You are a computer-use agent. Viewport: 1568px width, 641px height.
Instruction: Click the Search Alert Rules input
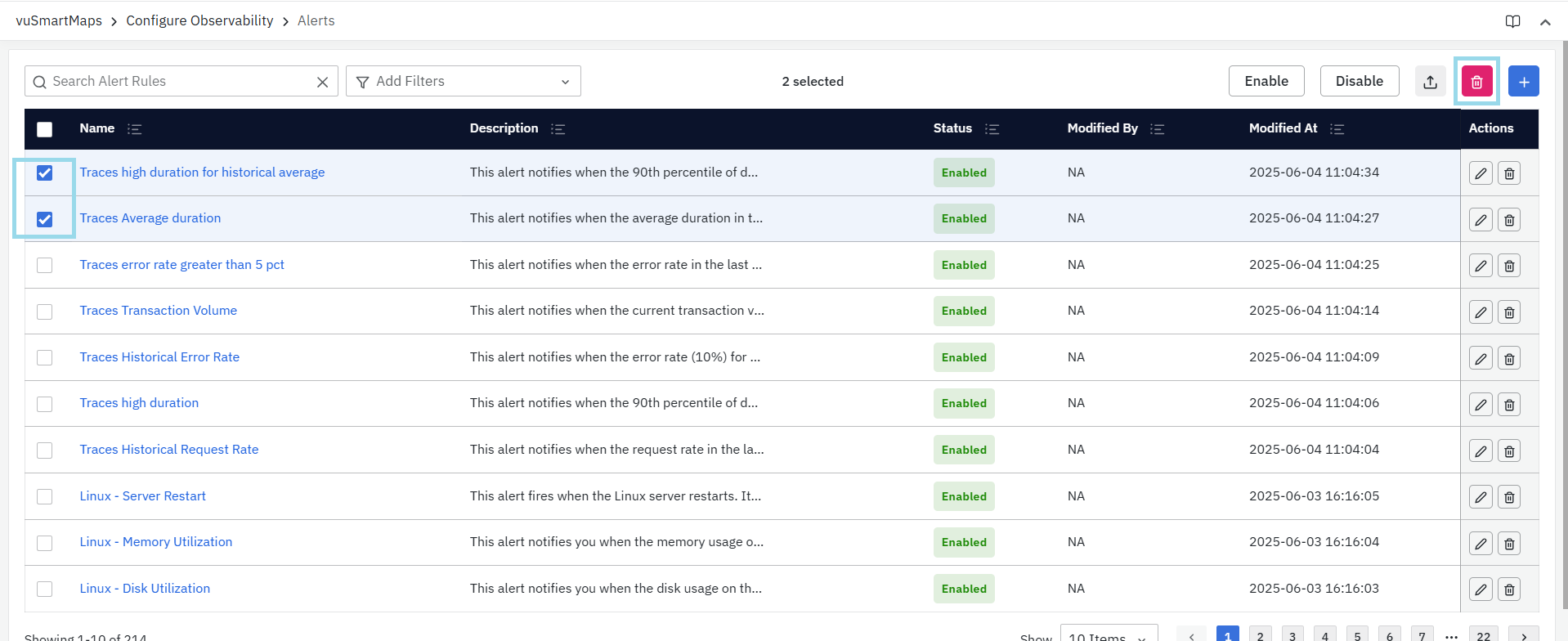(176, 82)
